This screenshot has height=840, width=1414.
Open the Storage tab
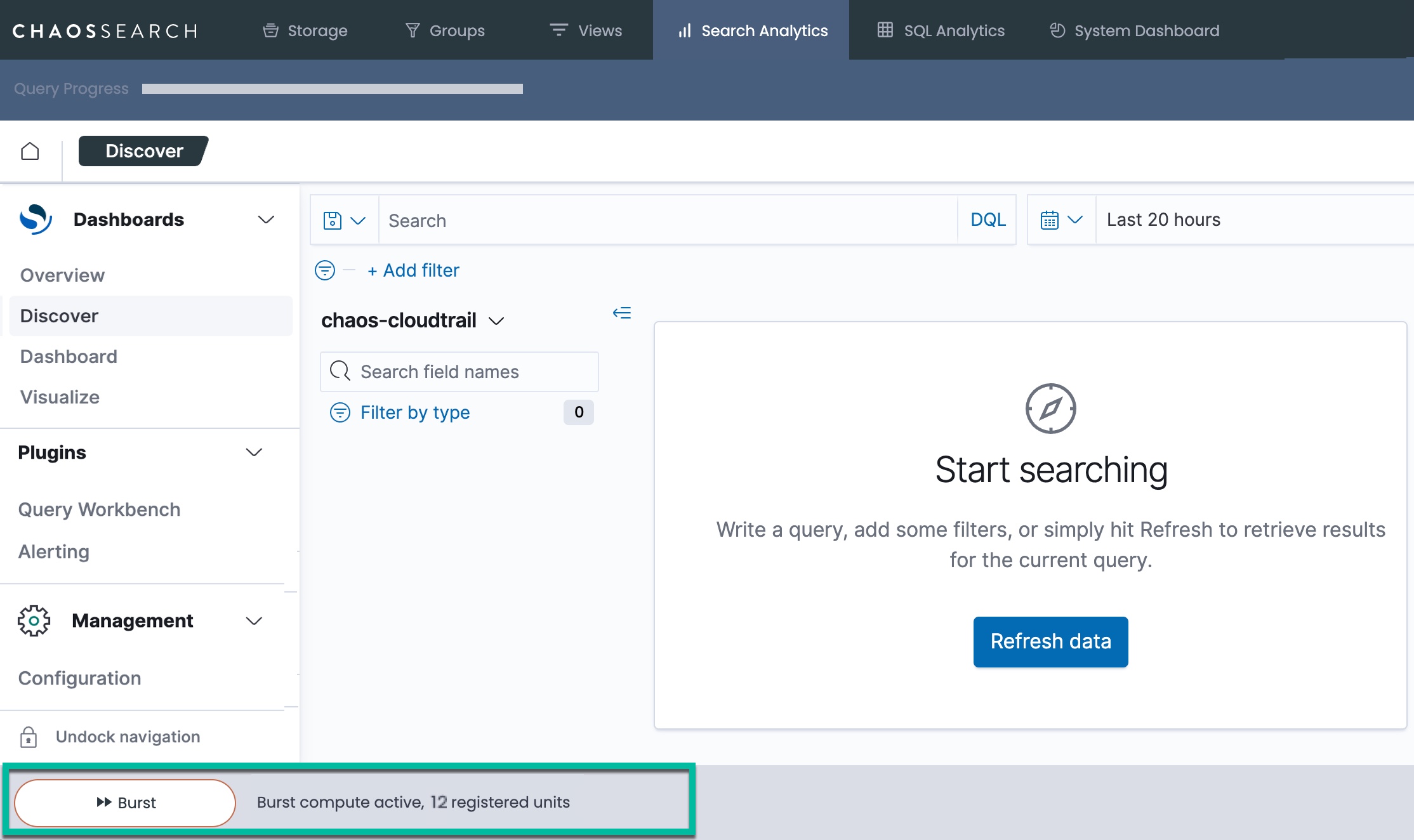(x=305, y=30)
